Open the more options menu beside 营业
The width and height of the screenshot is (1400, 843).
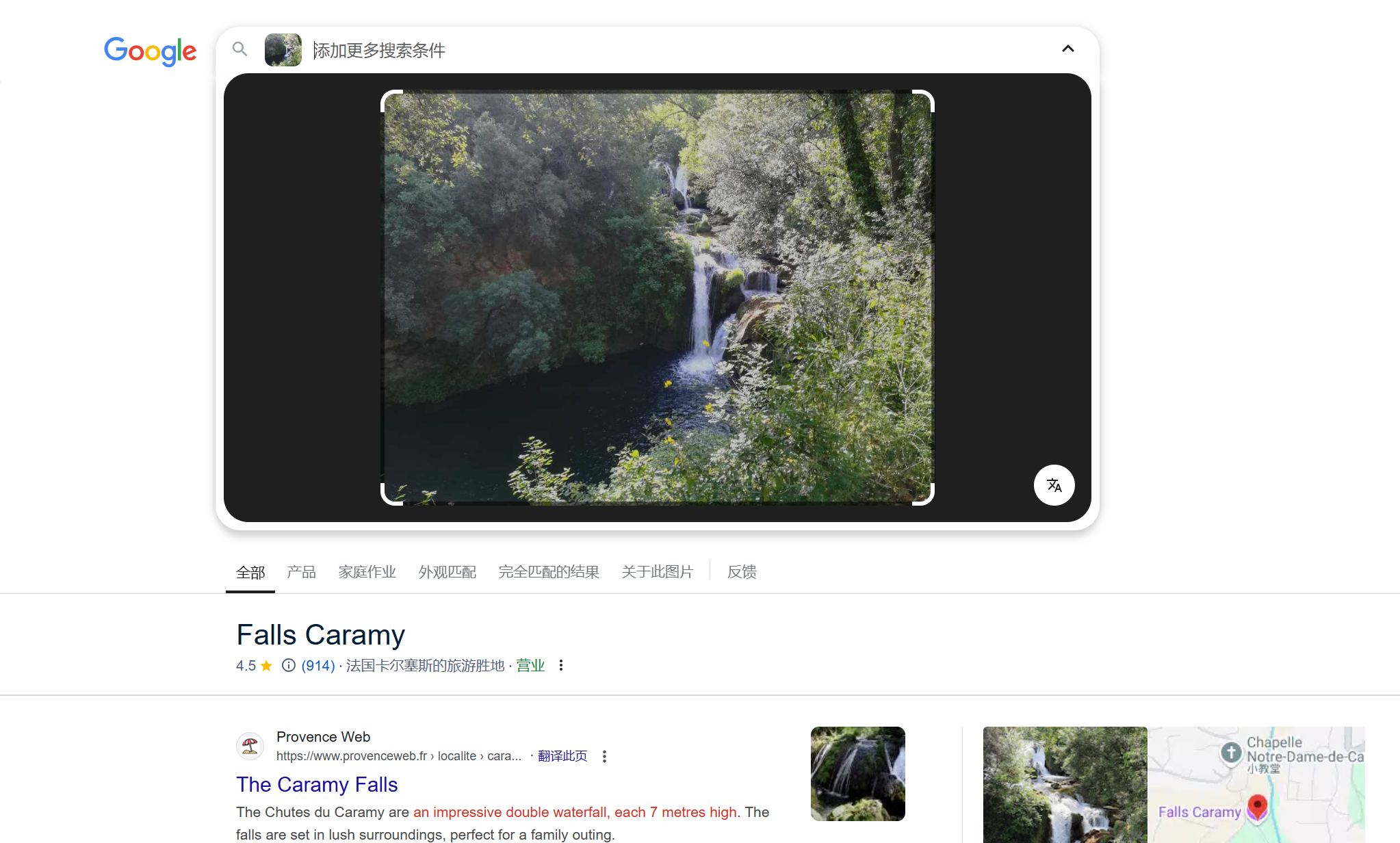[561, 665]
